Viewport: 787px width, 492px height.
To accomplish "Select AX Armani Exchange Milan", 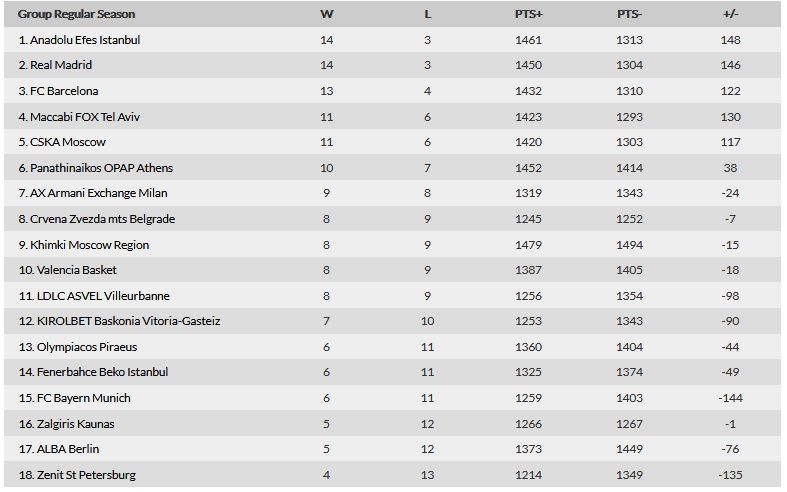I will [98, 193].
